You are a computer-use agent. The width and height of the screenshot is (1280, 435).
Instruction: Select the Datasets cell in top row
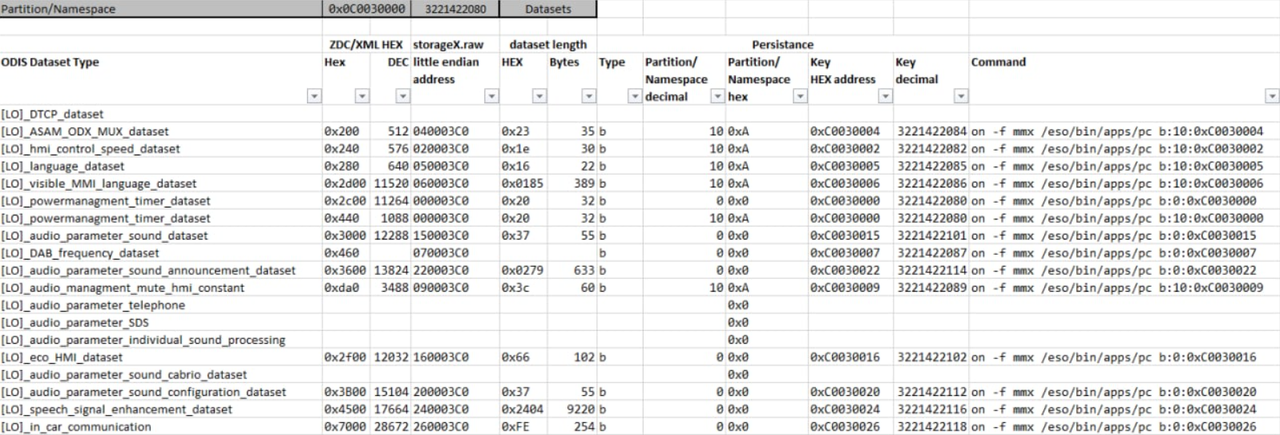coord(548,9)
